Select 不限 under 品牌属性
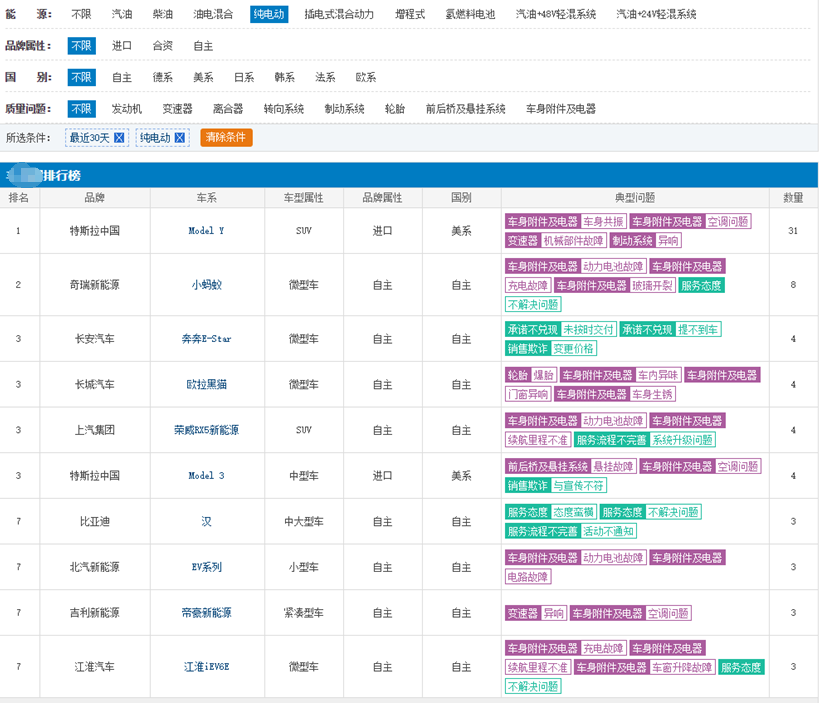This screenshot has width=820, height=706. click(x=82, y=46)
